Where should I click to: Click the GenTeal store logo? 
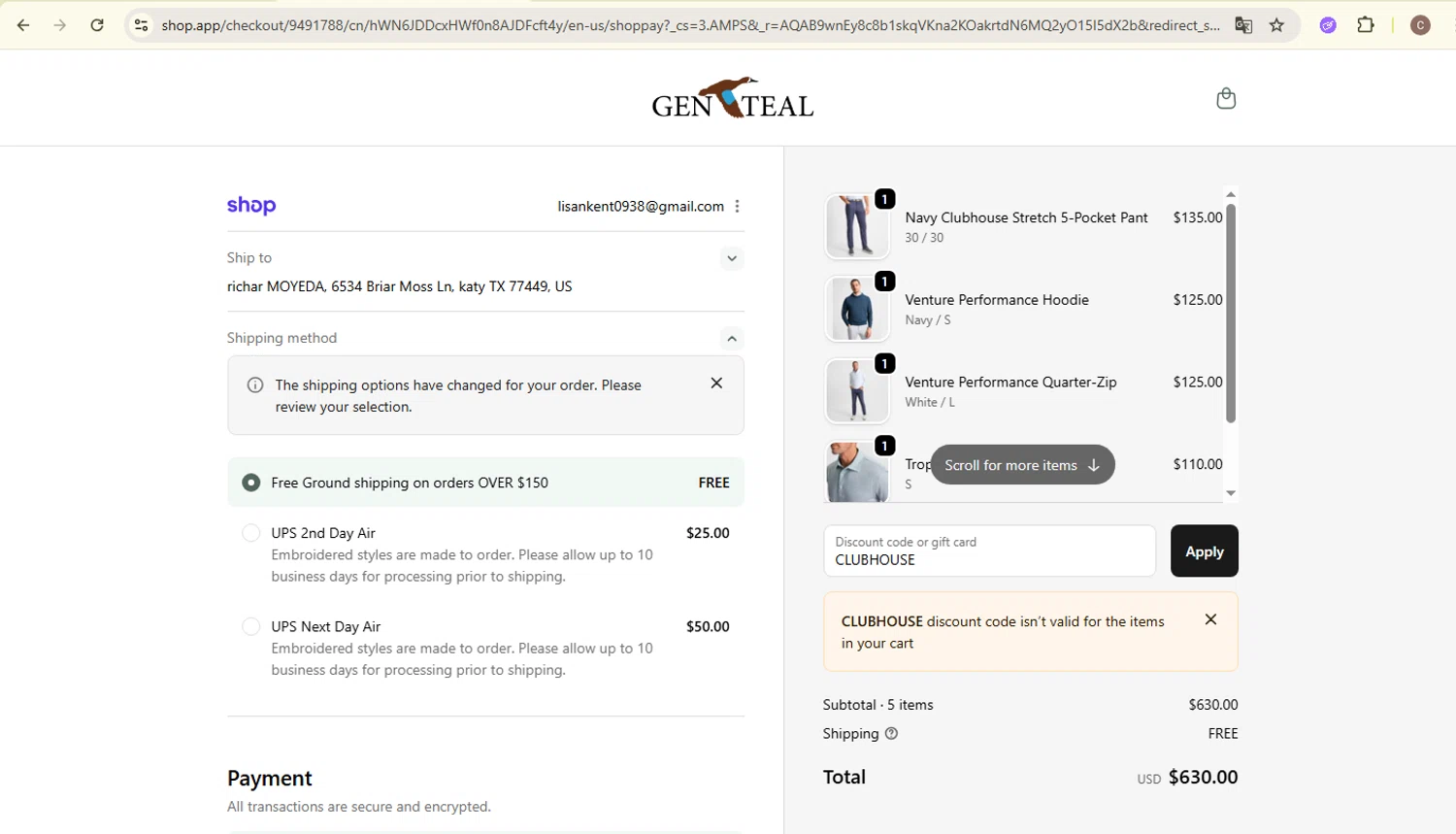click(x=733, y=98)
